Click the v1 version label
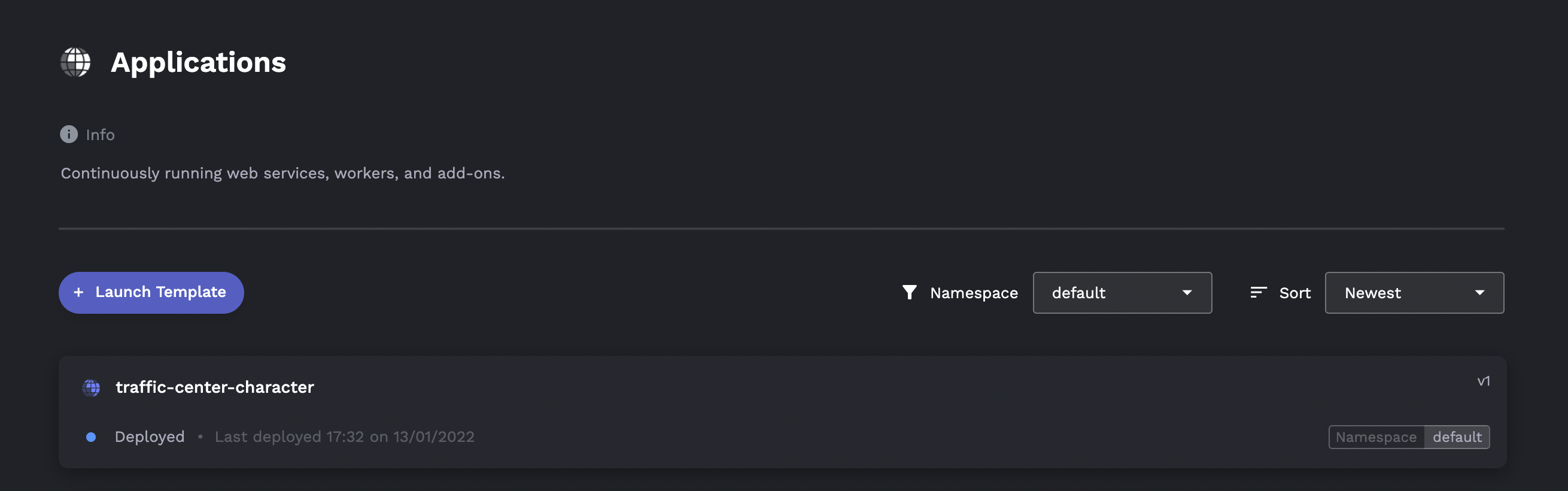Viewport: 1568px width, 491px height. coord(1484,381)
